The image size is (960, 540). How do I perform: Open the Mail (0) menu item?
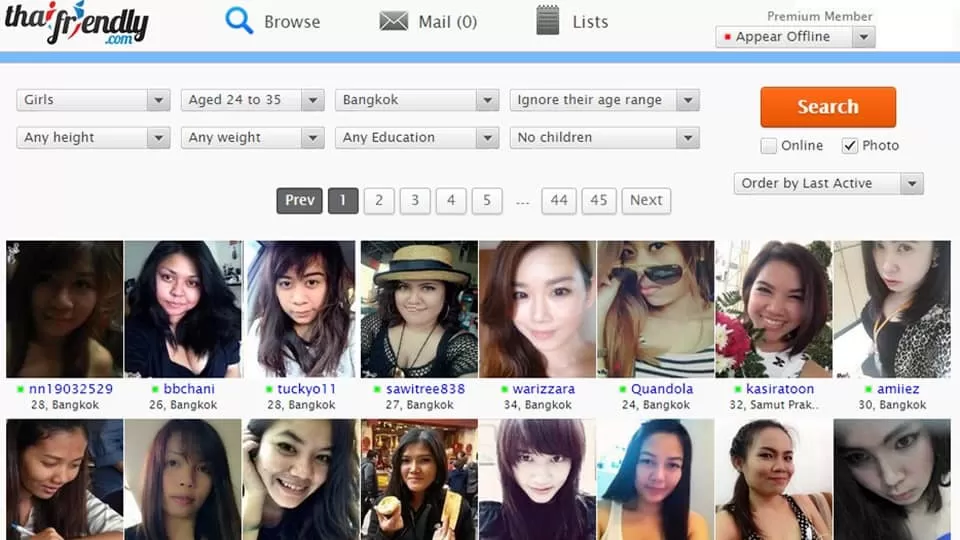(x=446, y=22)
